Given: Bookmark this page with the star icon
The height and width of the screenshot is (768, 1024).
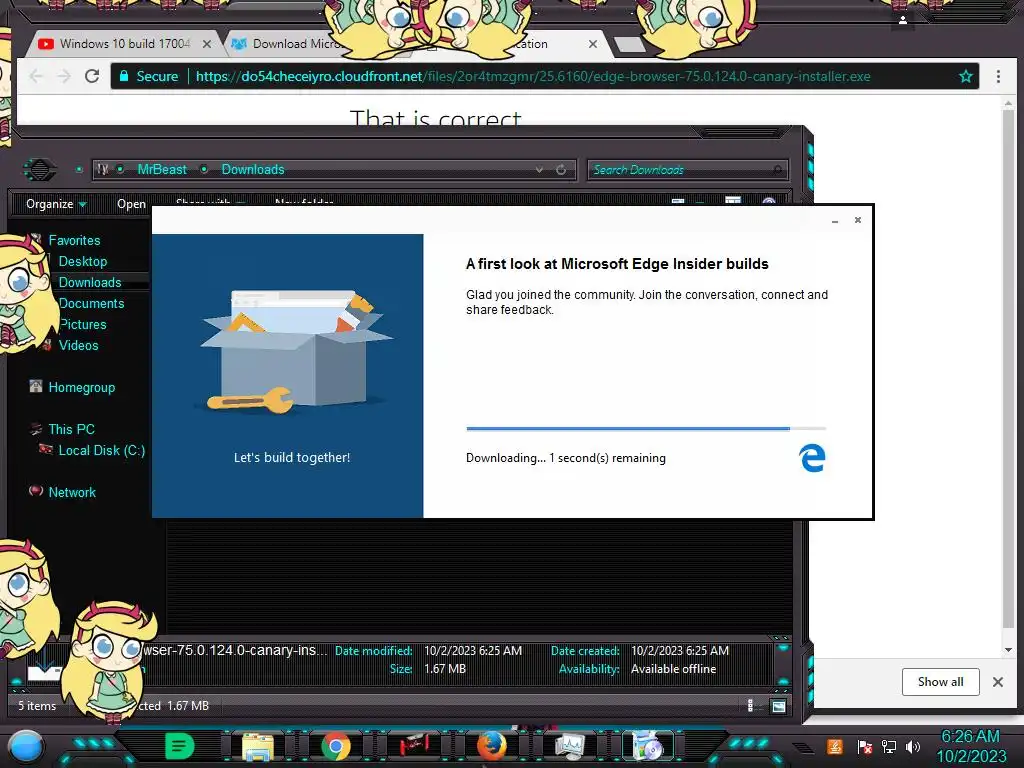Looking at the screenshot, I should click(x=966, y=76).
